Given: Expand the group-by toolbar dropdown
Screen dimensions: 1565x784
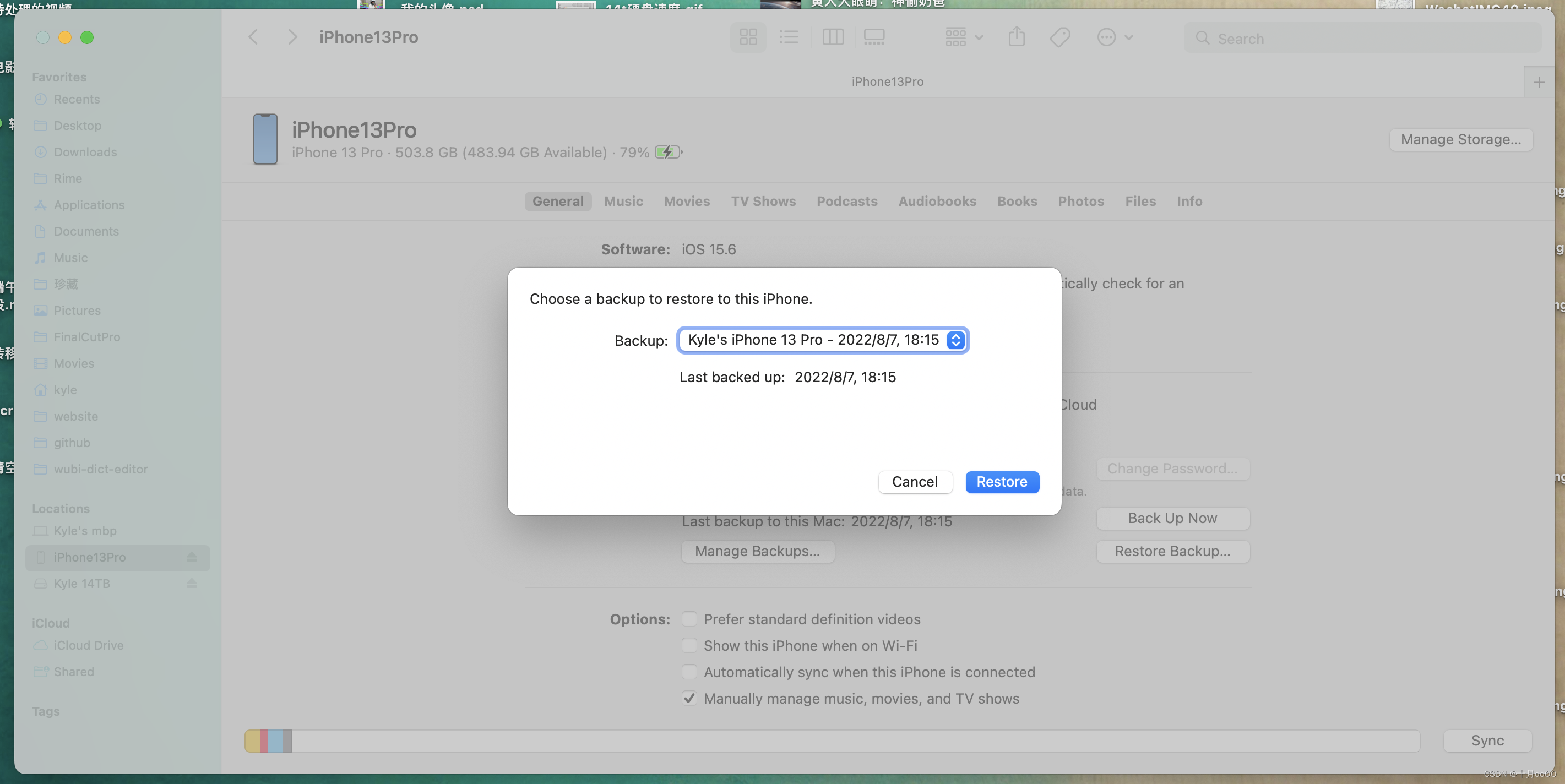Looking at the screenshot, I should coord(964,37).
